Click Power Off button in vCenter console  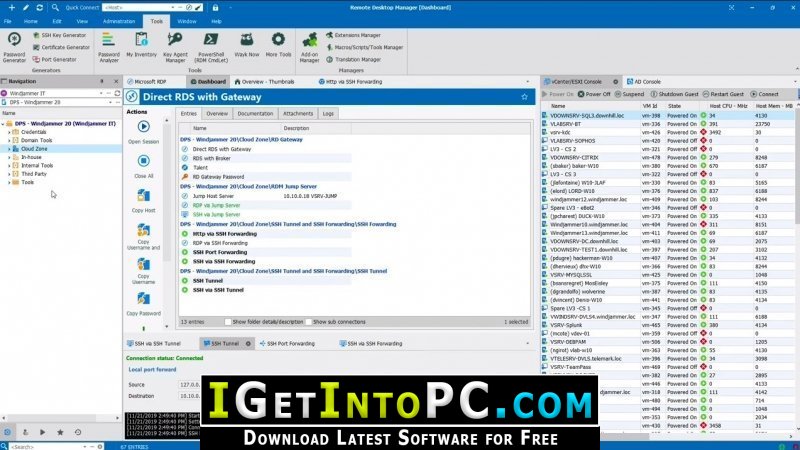[x=594, y=94]
